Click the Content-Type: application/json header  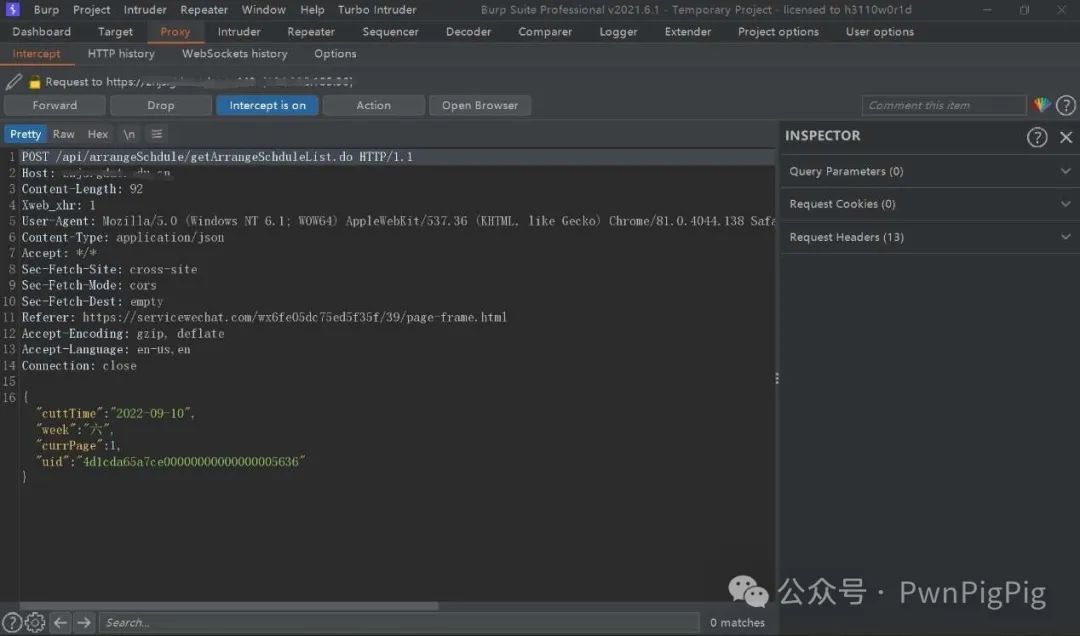click(x=123, y=237)
